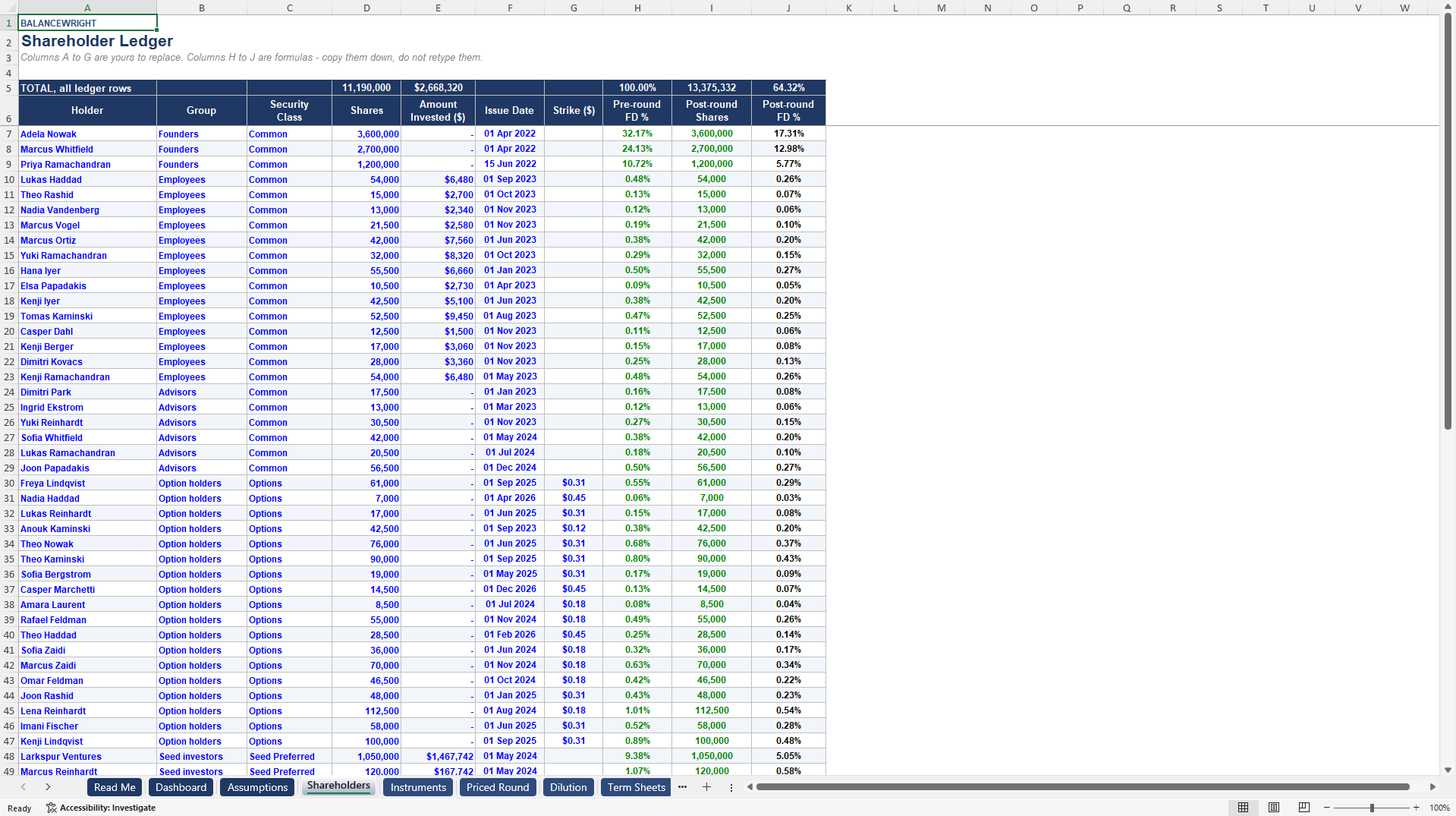1456x816 pixels.
Task: Select the Shareholders sheet tab
Action: (x=338, y=786)
